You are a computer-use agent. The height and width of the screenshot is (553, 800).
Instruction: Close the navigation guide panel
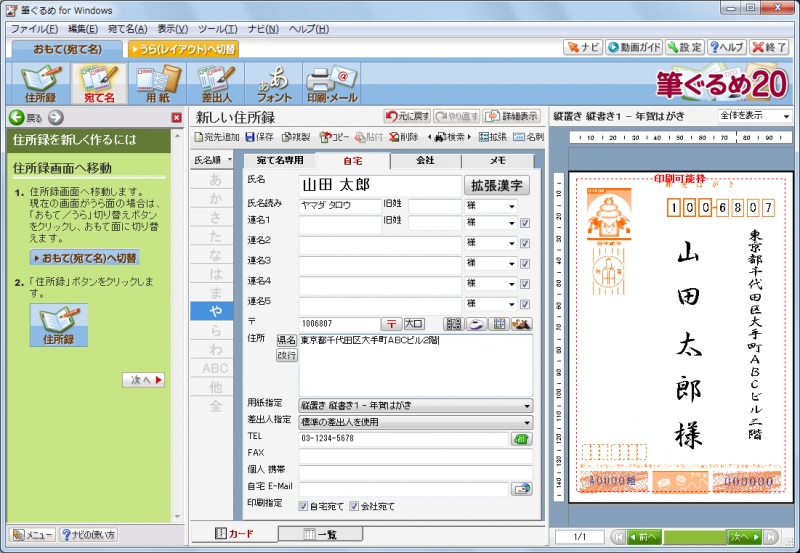[177, 118]
